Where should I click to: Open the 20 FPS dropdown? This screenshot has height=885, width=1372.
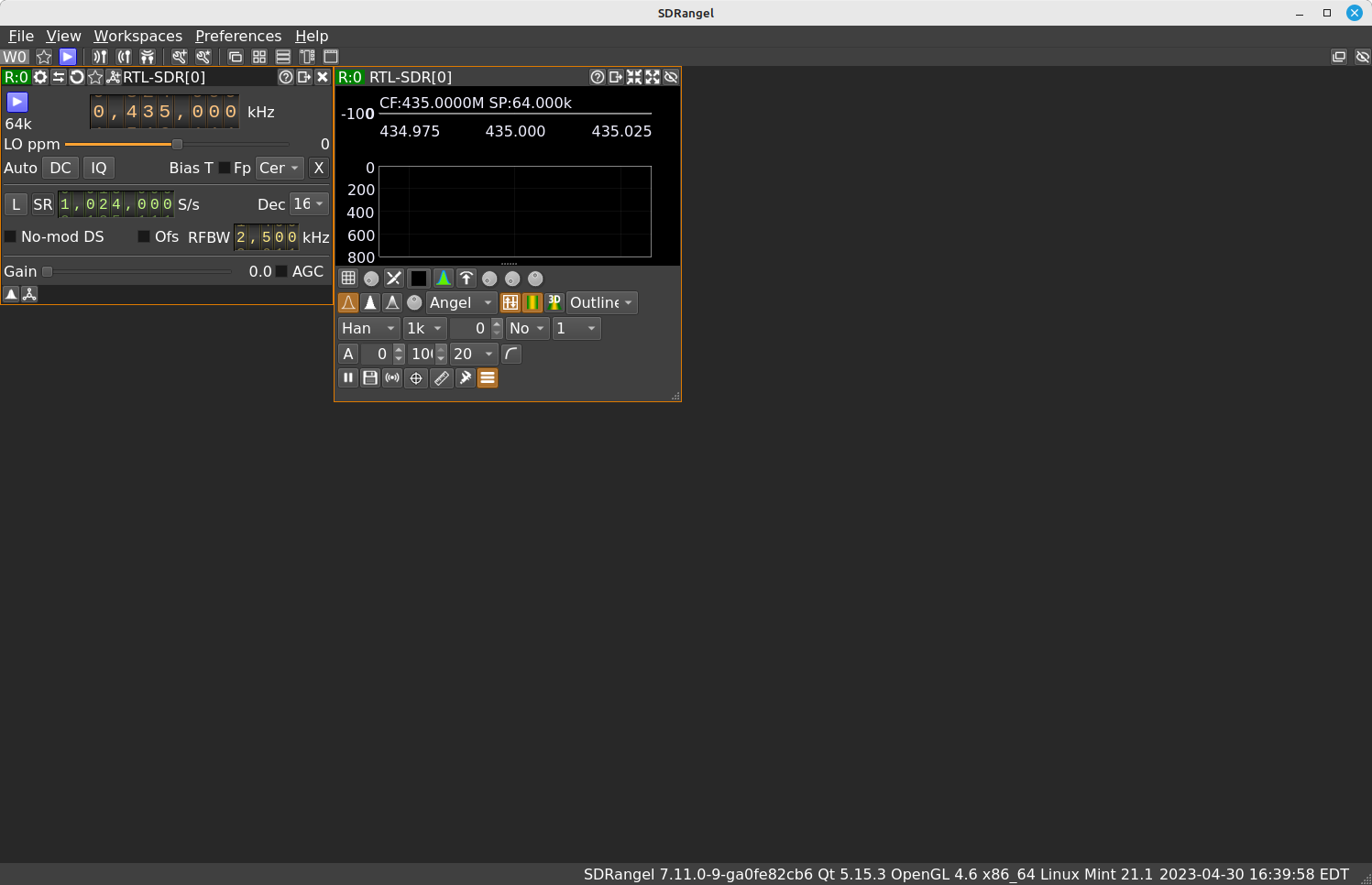pos(474,354)
